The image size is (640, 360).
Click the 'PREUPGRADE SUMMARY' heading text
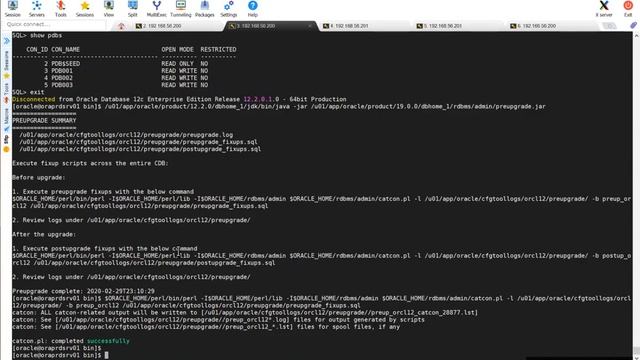[x=44, y=120]
